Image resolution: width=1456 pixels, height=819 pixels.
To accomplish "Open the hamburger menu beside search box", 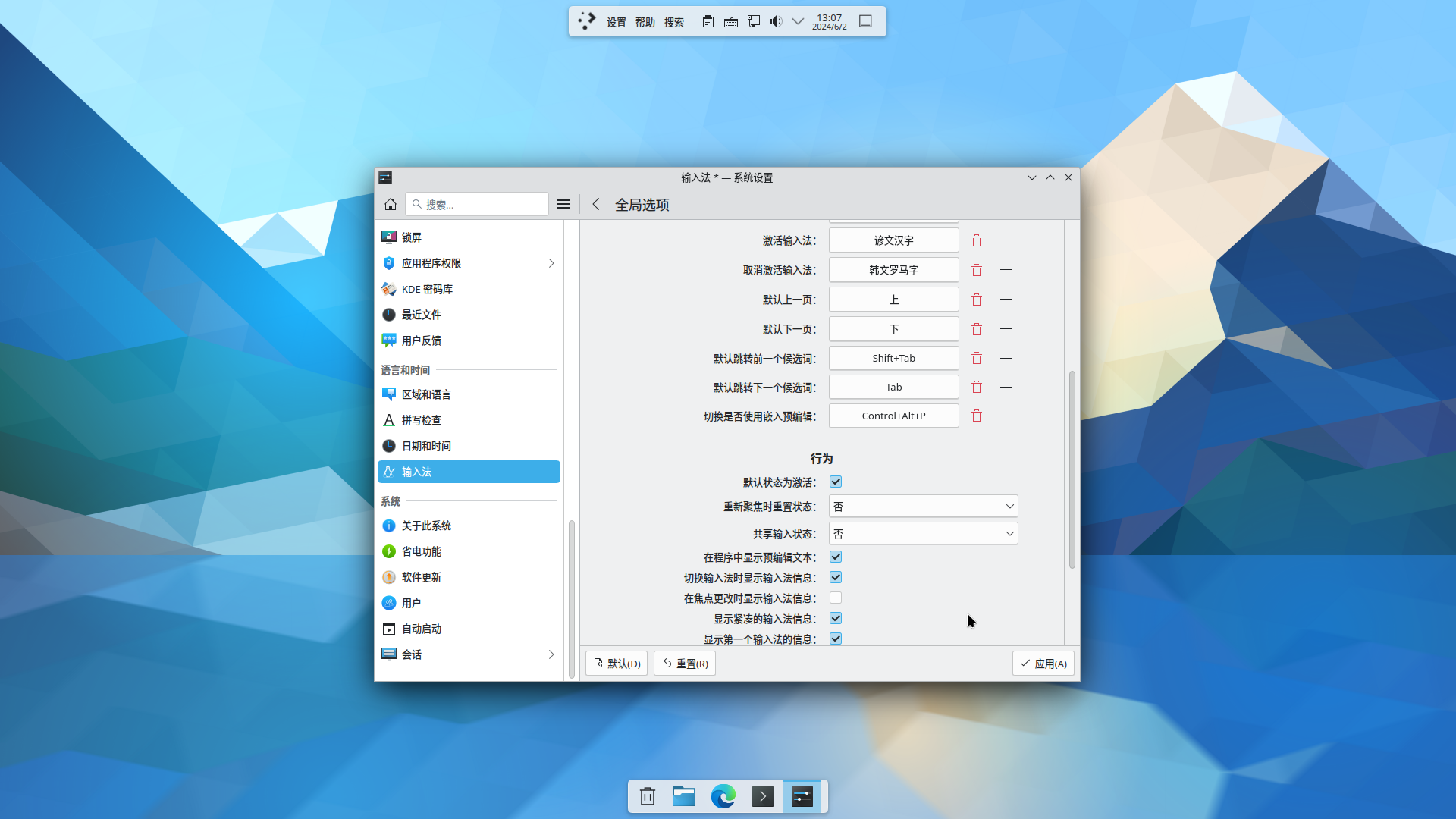I will coord(563,204).
